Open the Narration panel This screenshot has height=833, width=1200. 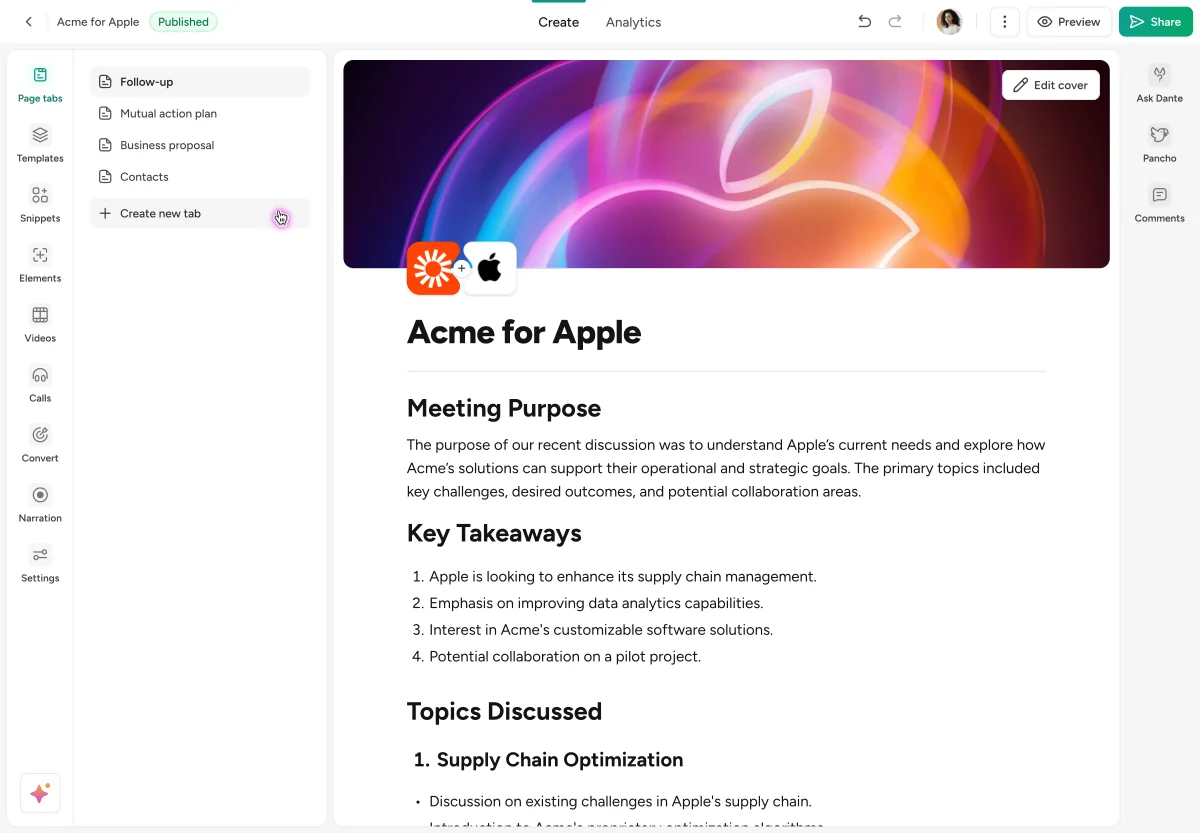pyautogui.click(x=40, y=504)
